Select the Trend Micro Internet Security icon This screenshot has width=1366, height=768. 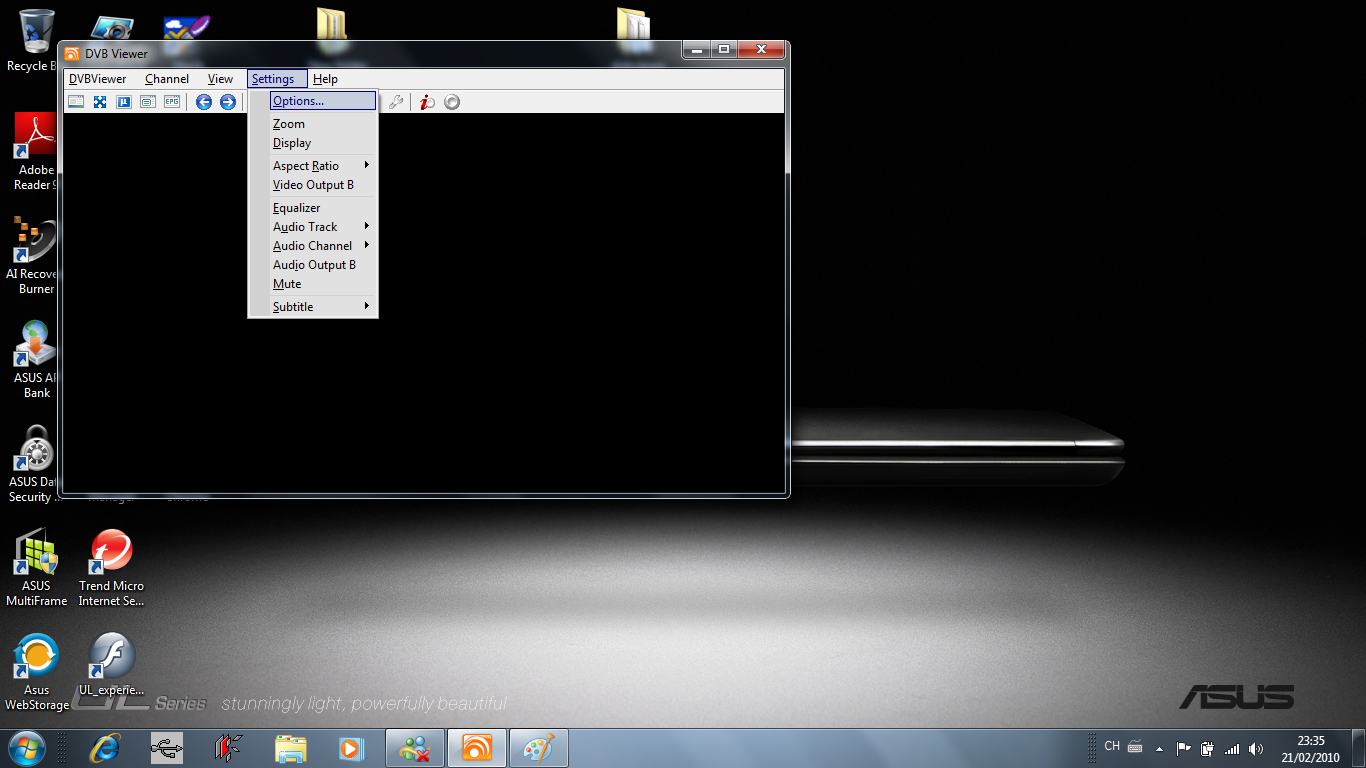coord(111,568)
